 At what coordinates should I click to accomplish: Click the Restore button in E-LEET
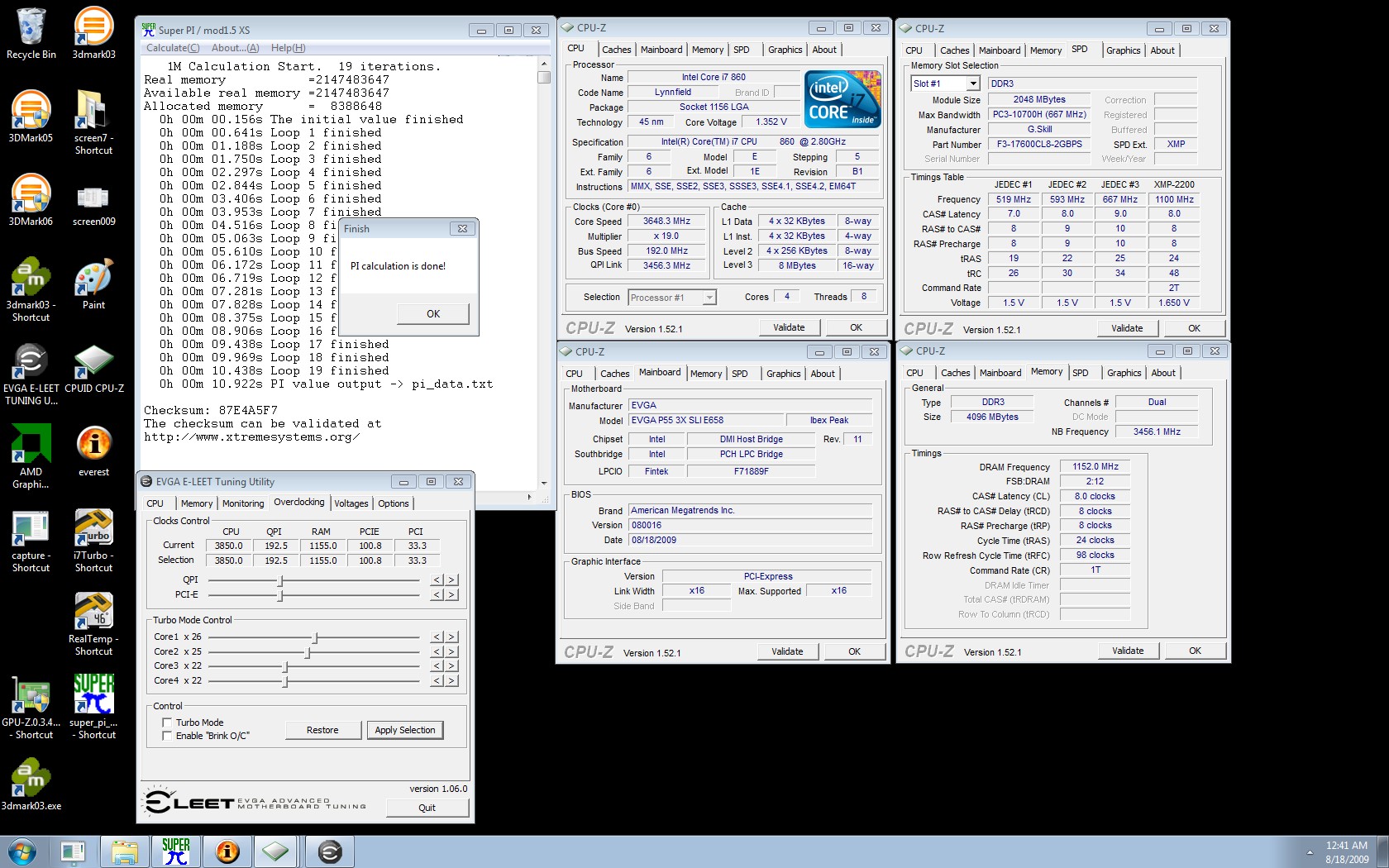[x=322, y=730]
